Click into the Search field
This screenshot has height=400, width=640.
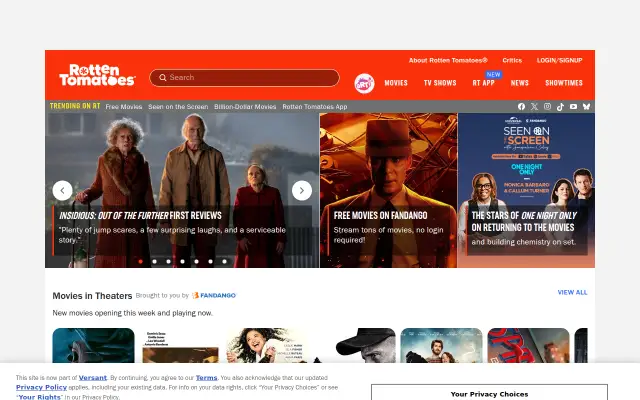(x=244, y=78)
